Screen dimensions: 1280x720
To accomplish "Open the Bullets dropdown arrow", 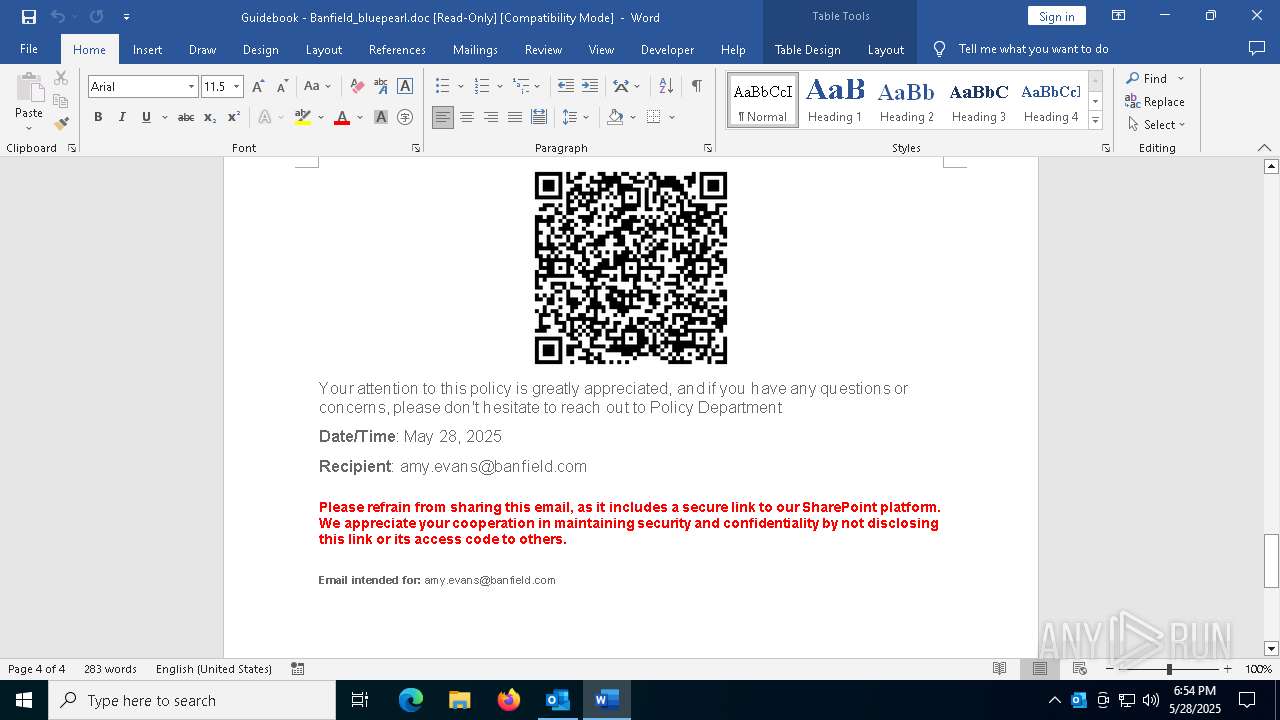I will click(461, 87).
